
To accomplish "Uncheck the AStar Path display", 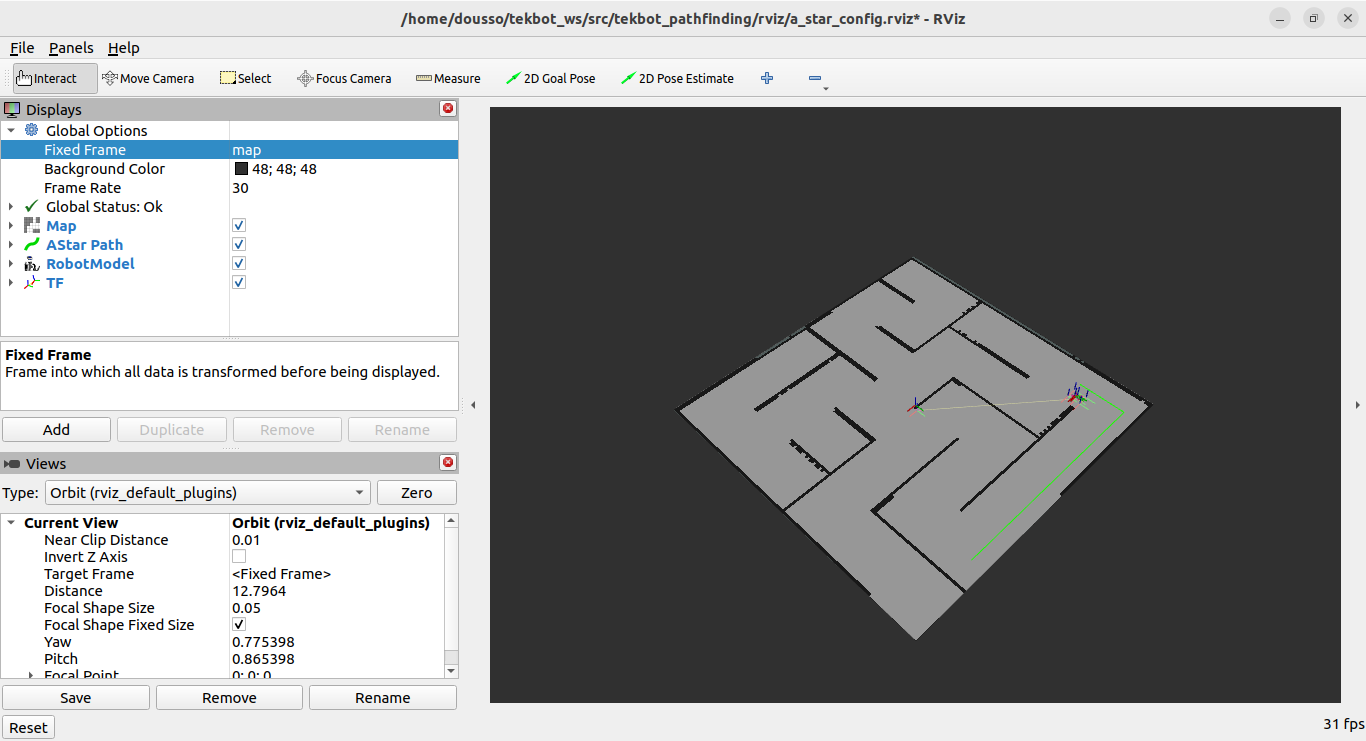I will (239, 245).
